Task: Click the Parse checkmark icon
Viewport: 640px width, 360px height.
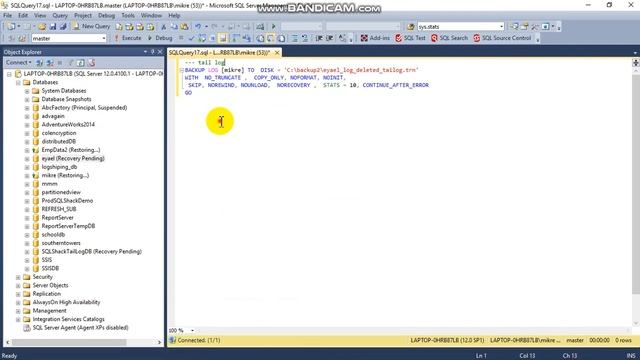Action: [x=191, y=38]
